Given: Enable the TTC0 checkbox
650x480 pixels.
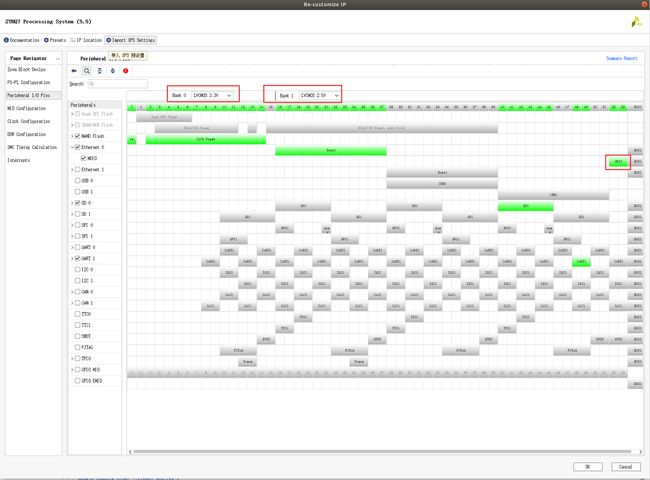Looking at the screenshot, I should pos(78,314).
